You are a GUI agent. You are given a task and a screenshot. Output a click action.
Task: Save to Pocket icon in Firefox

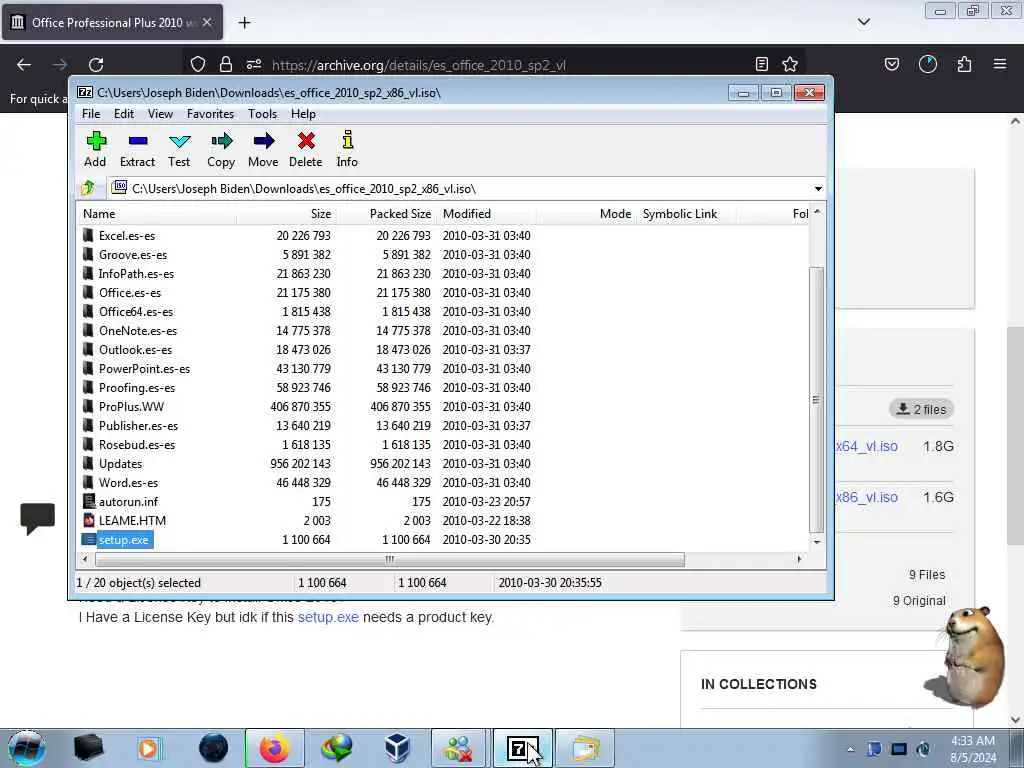pos(891,64)
